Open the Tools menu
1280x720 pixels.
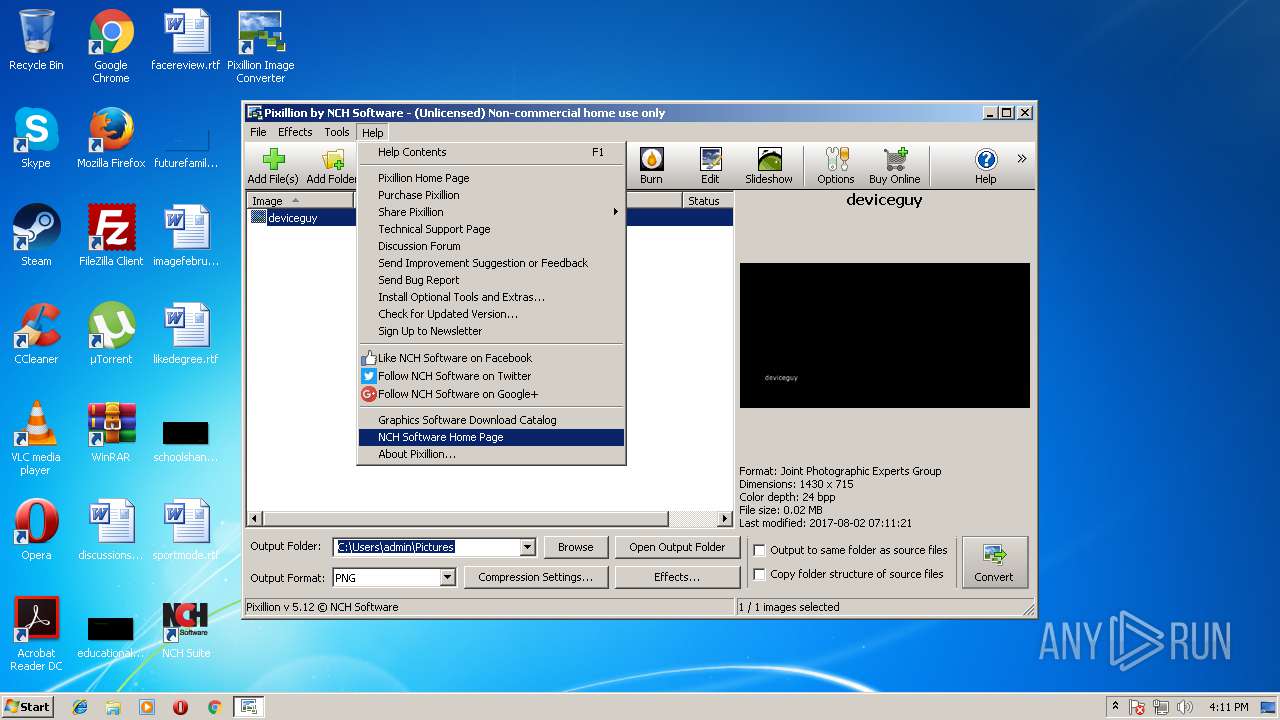337,132
